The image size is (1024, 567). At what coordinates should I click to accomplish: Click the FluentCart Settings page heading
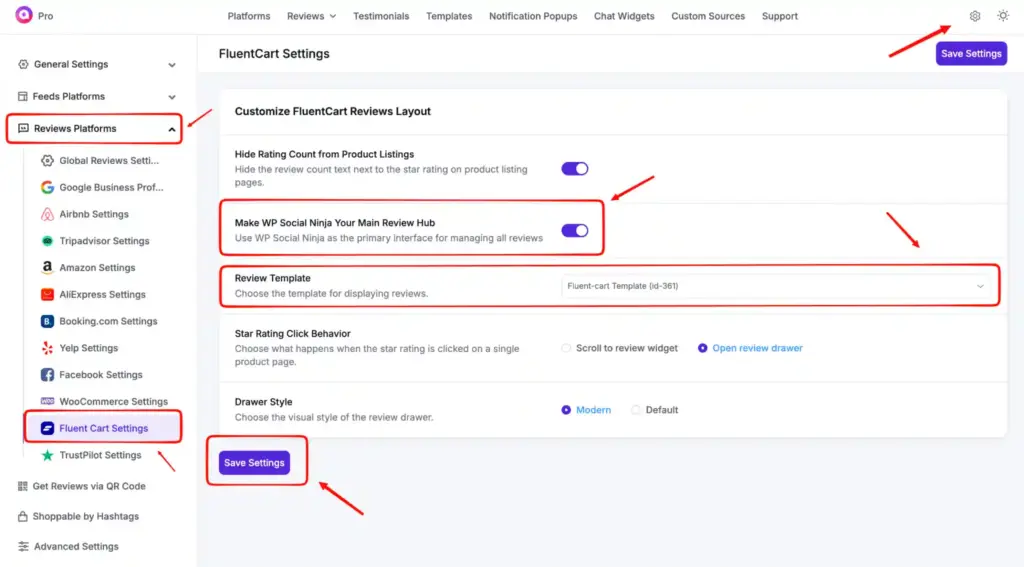(x=274, y=54)
